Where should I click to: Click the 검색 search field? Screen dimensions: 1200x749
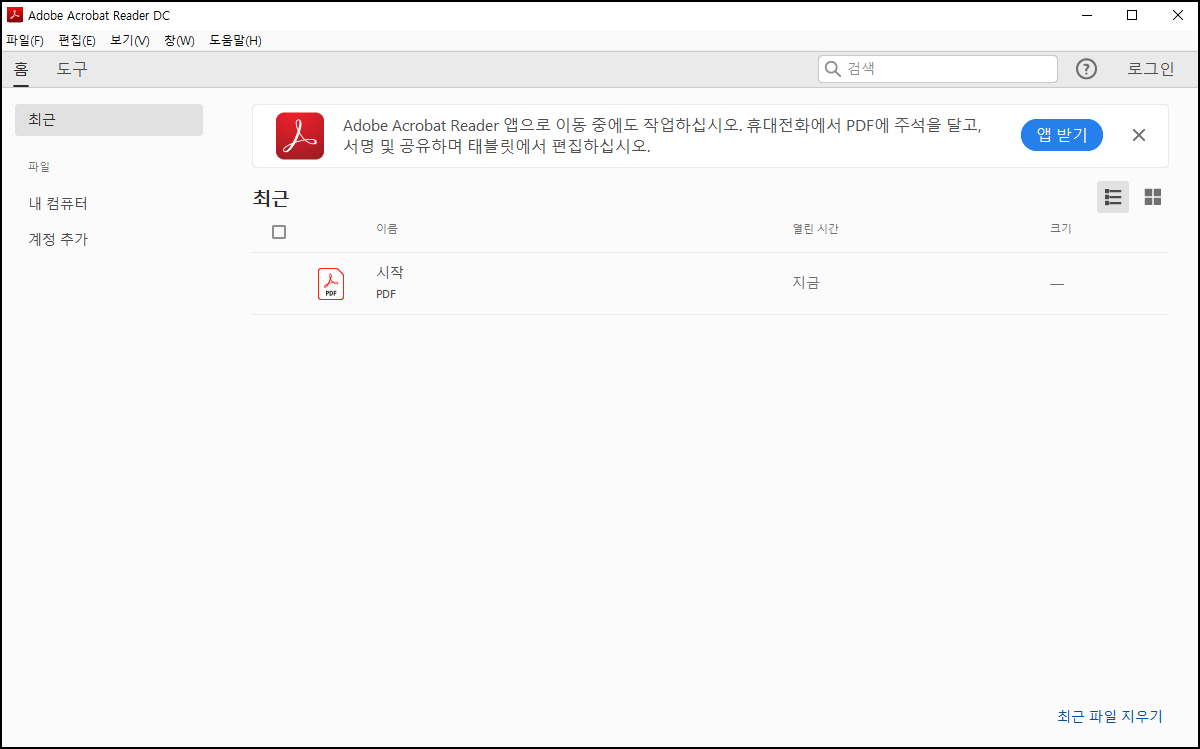[x=938, y=69]
